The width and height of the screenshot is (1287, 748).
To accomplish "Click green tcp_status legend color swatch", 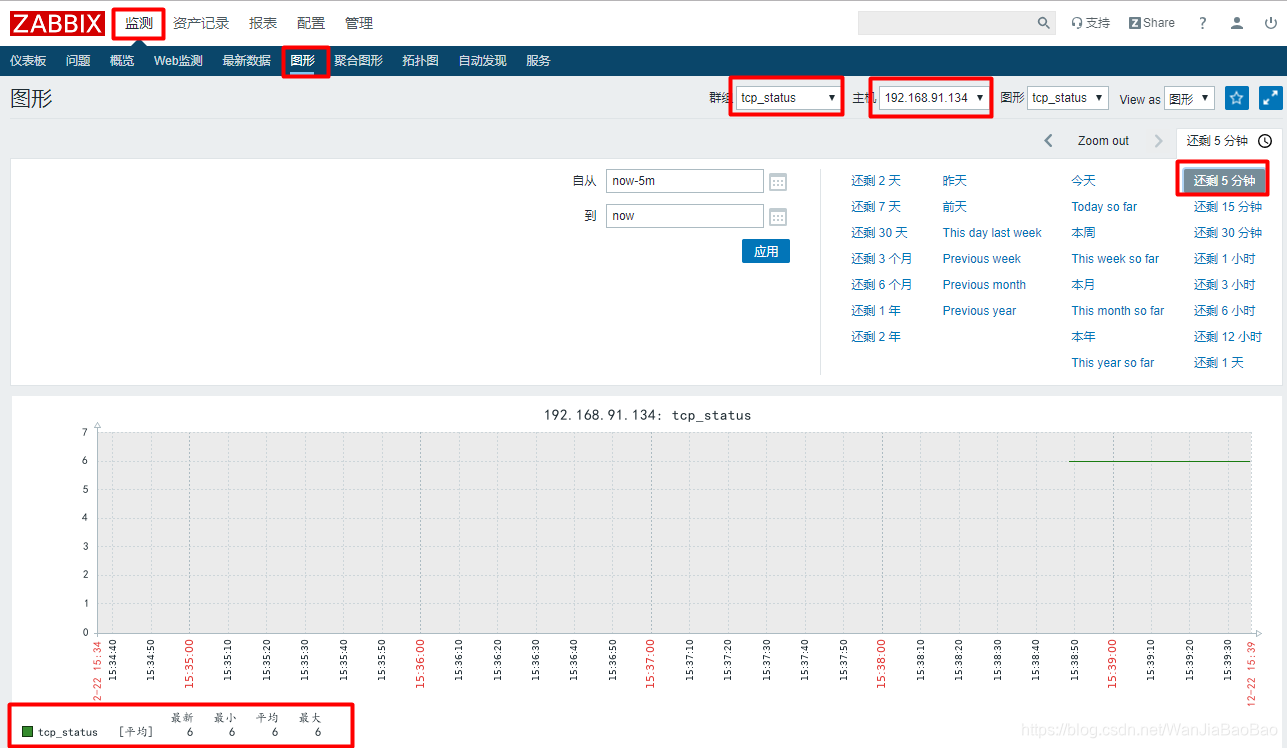I will (x=27, y=732).
